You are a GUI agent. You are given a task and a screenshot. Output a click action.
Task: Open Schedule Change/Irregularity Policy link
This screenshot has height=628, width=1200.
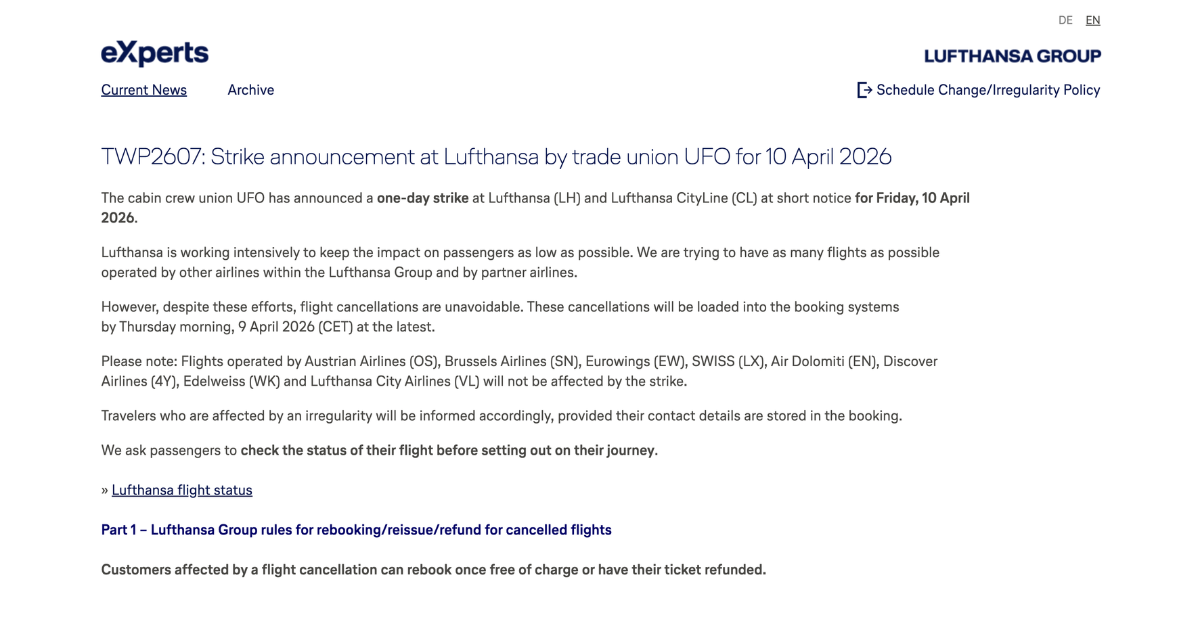tap(988, 90)
